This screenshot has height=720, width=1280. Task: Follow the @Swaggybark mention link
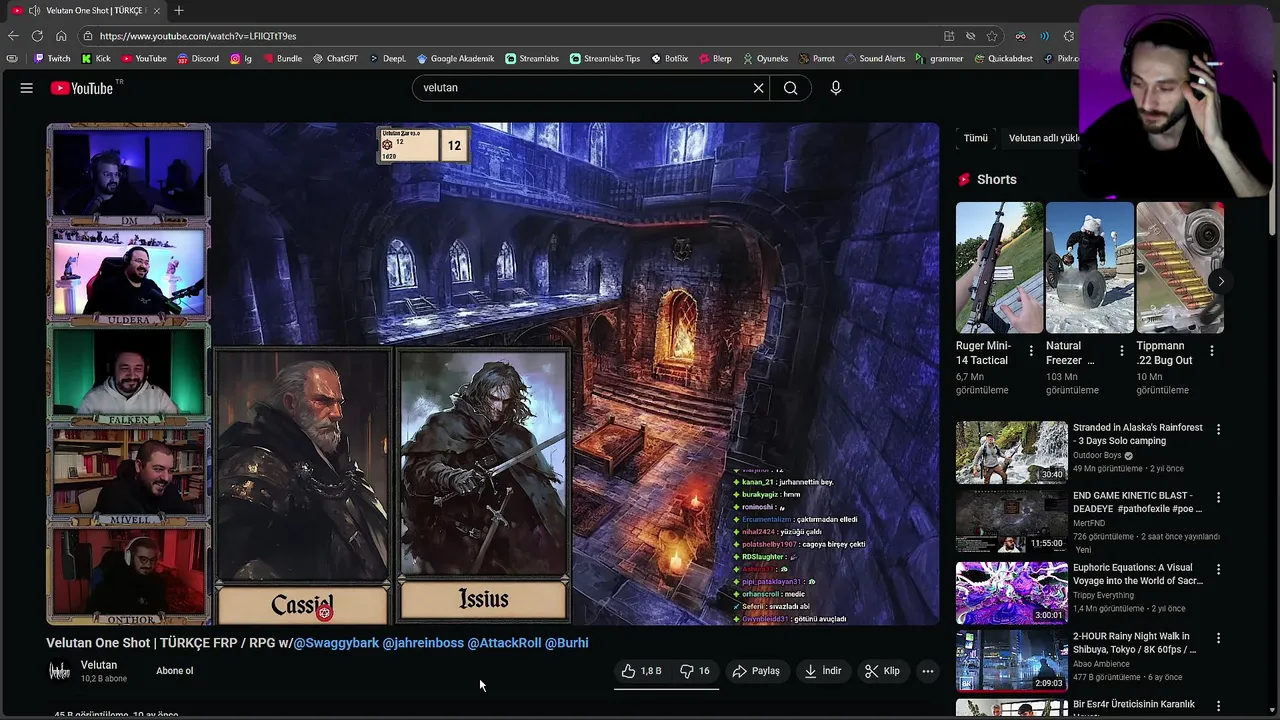tap(336, 643)
